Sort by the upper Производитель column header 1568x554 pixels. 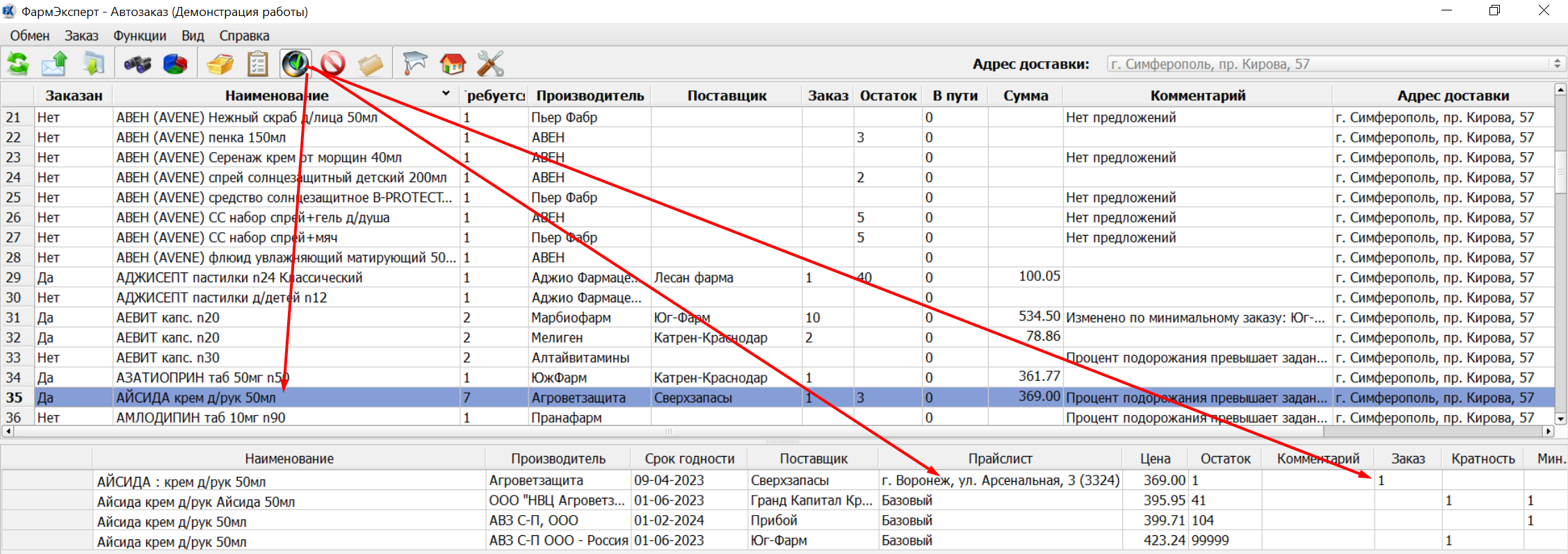(x=590, y=96)
